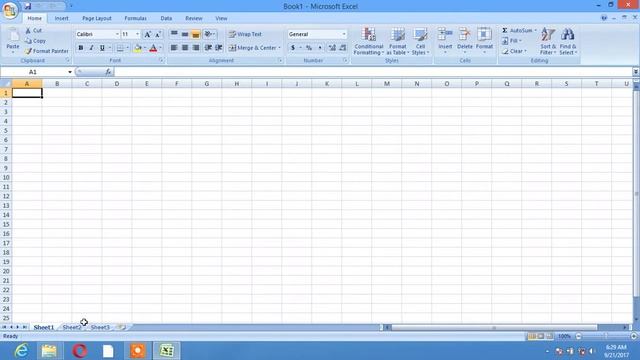Viewport: 640px width, 360px height.
Task: Open the font size 11 dropdown
Action: coord(138,34)
